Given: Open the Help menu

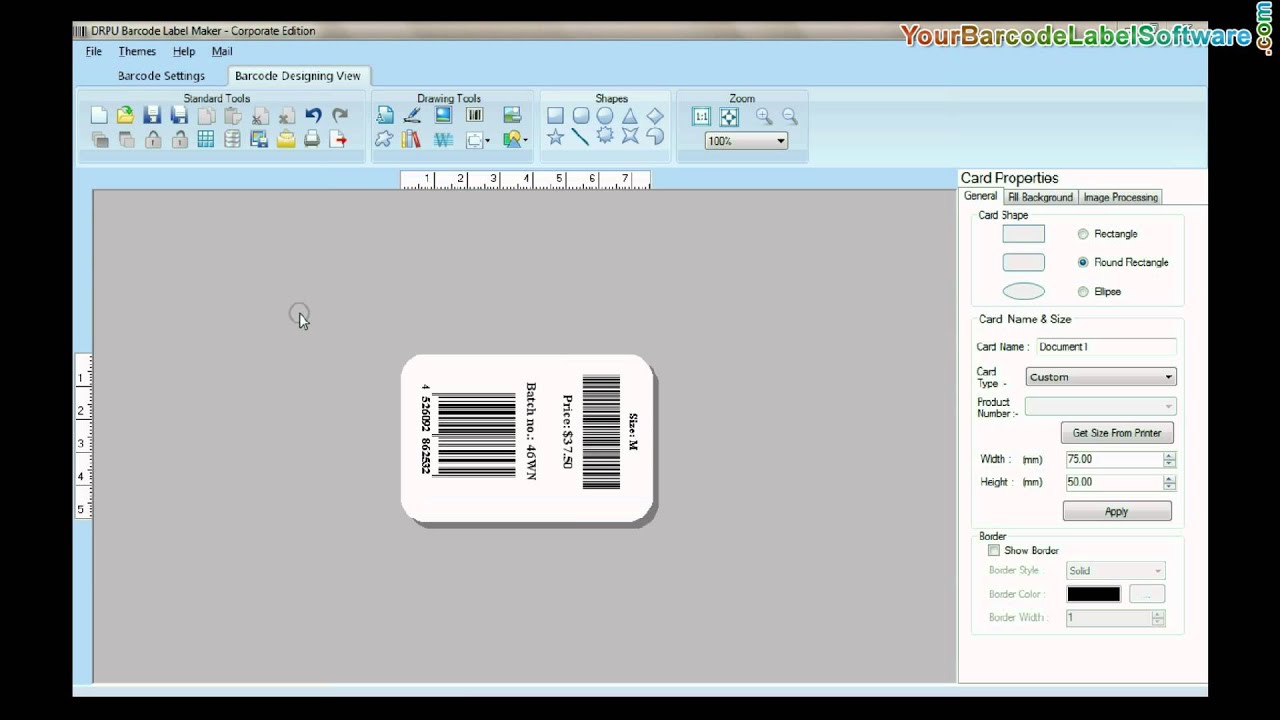Looking at the screenshot, I should click(183, 51).
